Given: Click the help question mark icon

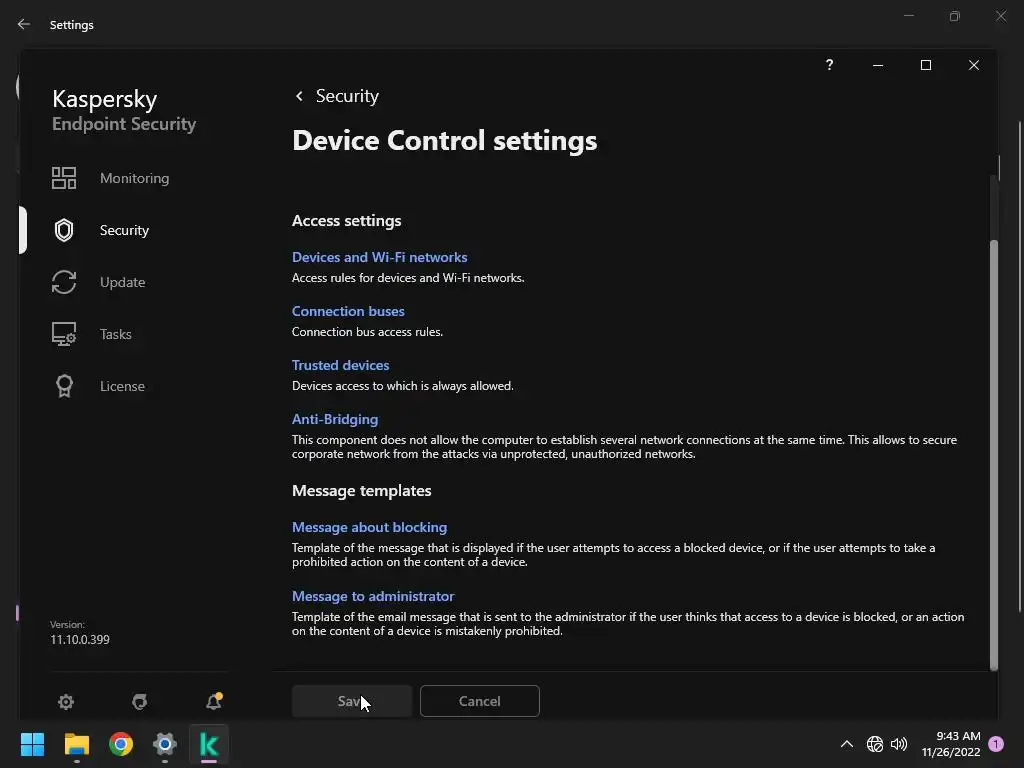Looking at the screenshot, I should point(829,65).
